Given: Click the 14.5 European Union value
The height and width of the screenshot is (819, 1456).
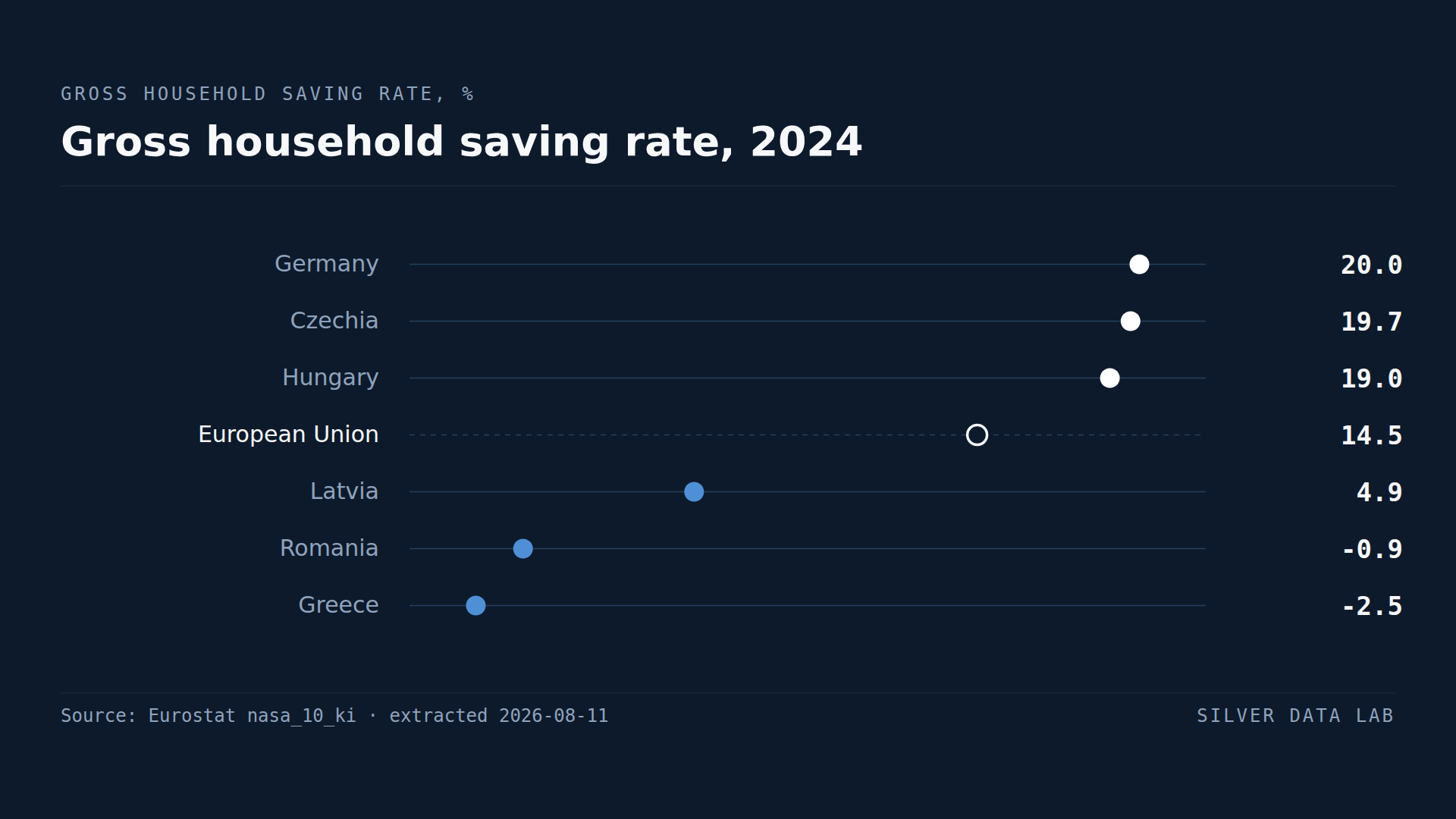Looking at the screenshot, I should coord(1372,435).
